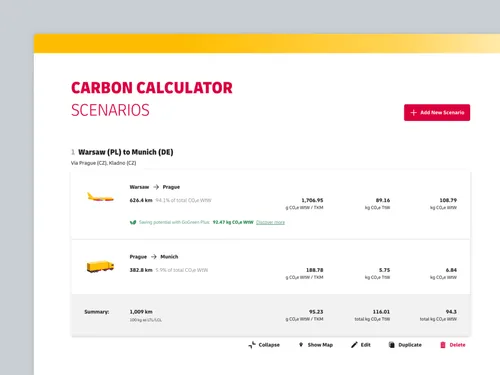The height and width of the screenshot is (375, 500).
Task: Click the arrow between Warsaw and Prague
Action: point(156,187)
